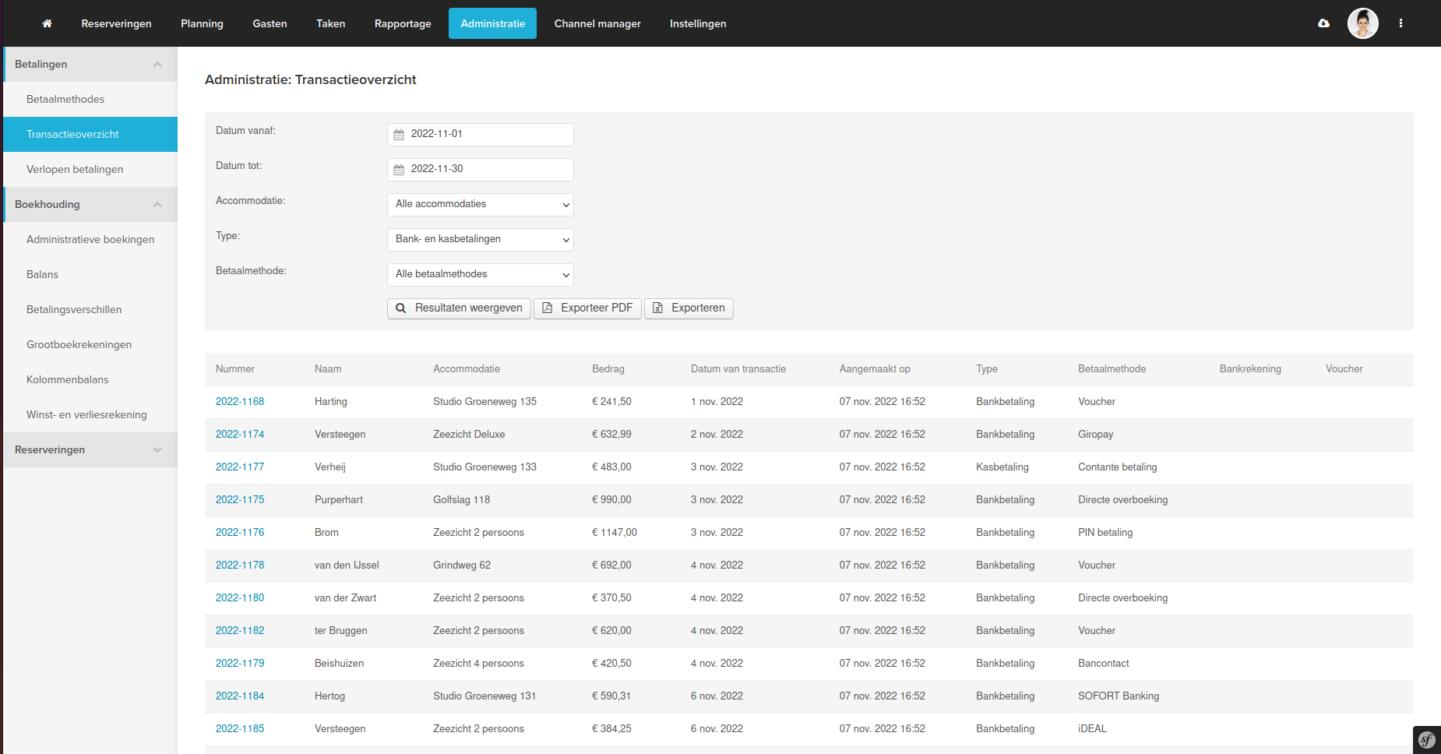The width and height of the screenshot is (1441, 754).
Task: Open the Type dropdown filter
Action: 480,240
